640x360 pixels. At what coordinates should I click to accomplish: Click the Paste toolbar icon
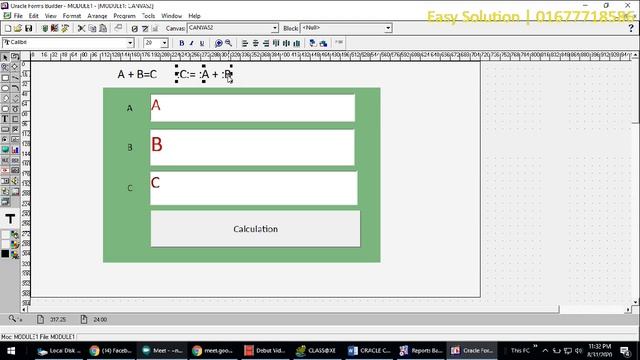click(x=103, y=28)
